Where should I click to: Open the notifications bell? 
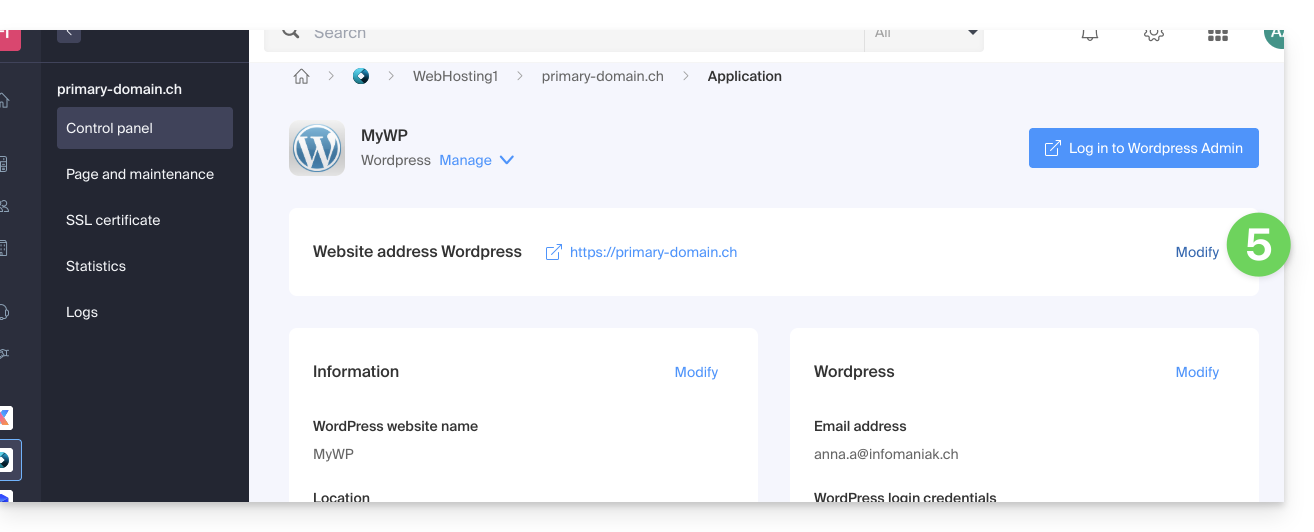pos(1090,35)
